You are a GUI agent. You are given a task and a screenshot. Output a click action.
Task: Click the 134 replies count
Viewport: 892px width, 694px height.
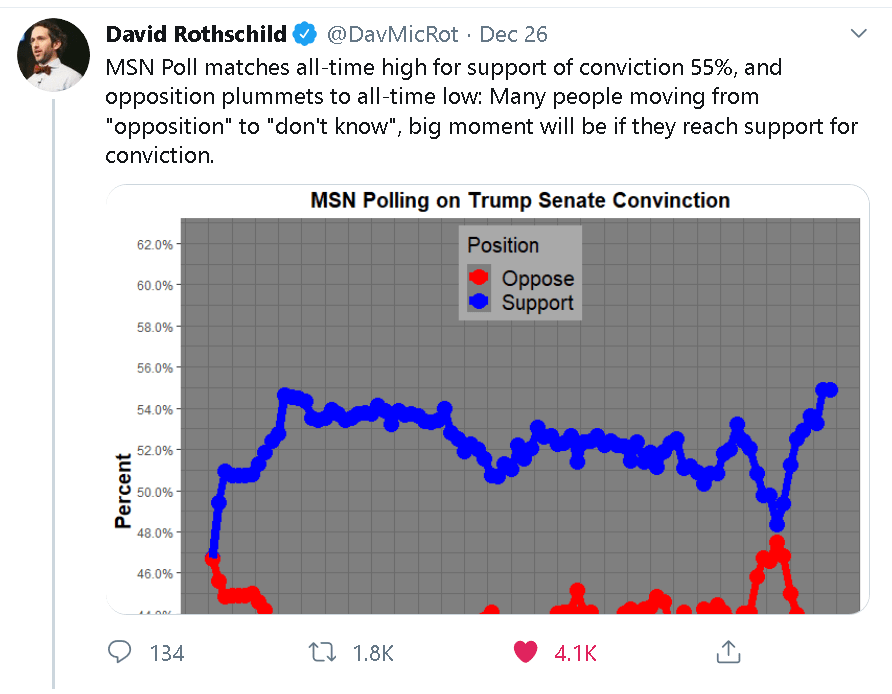(x=167, y=653)
